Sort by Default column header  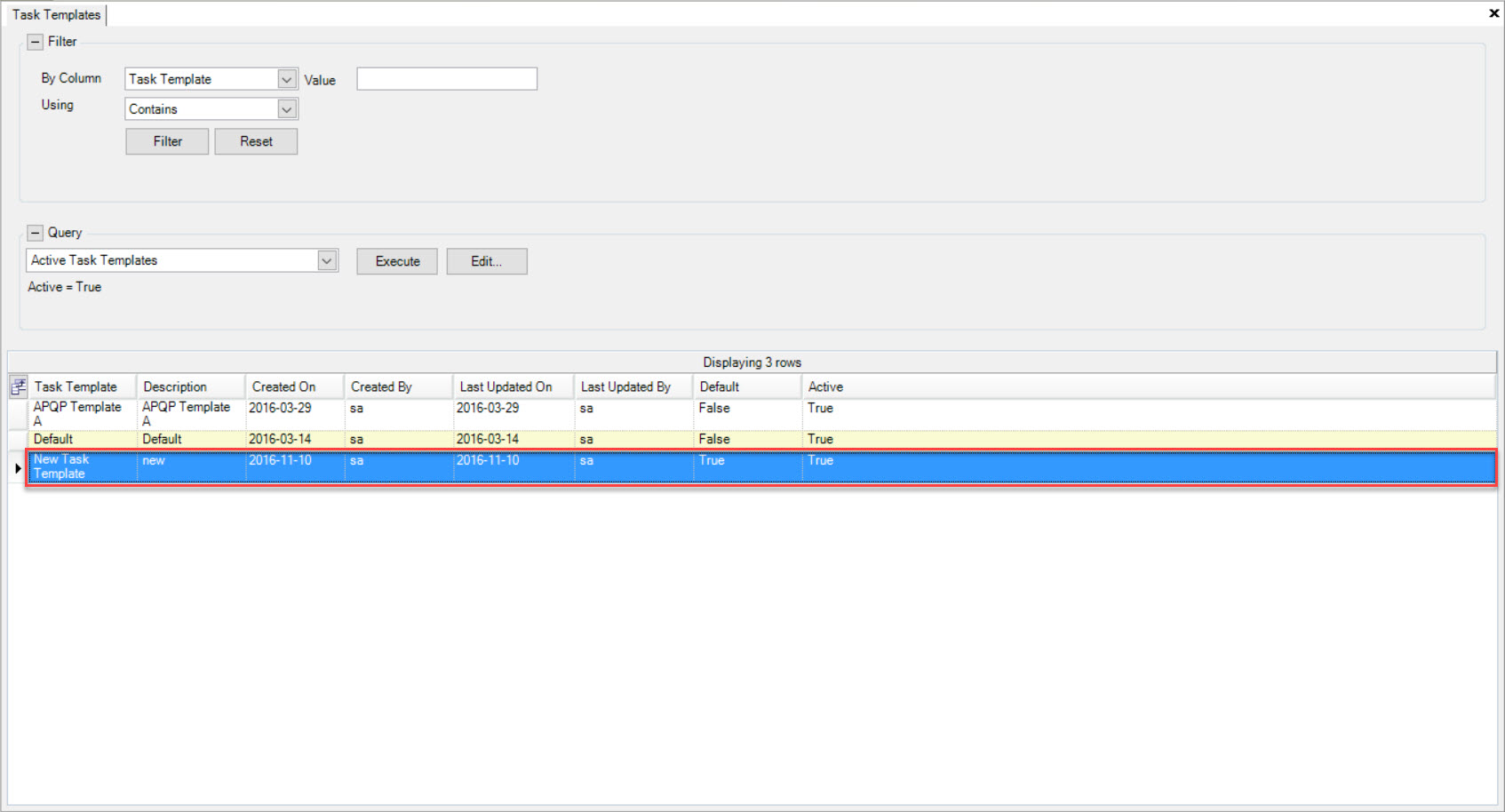[x=747, y=386]
